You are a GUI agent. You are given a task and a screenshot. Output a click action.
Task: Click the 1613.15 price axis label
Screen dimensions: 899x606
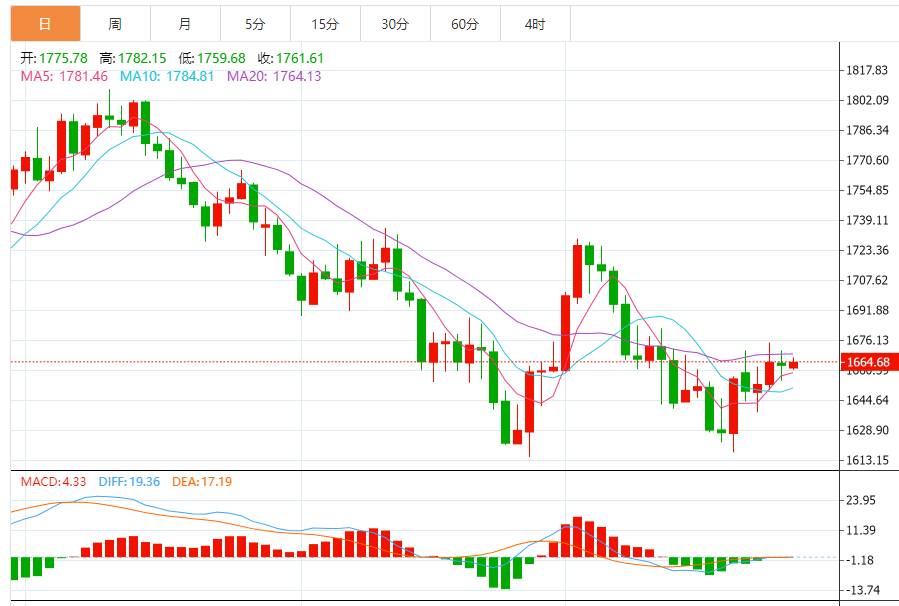(x=867, y=460)
